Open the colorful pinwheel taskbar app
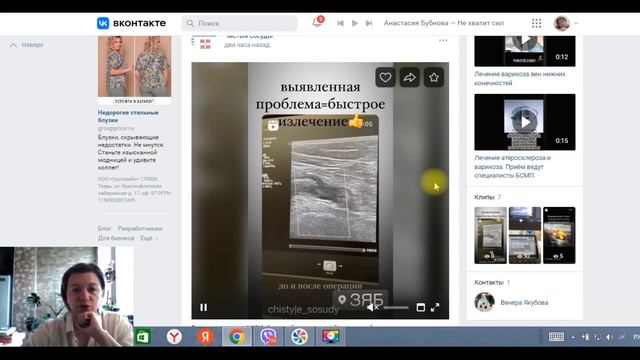The height and width of the screenshot is (360, 640). [299, 337]
